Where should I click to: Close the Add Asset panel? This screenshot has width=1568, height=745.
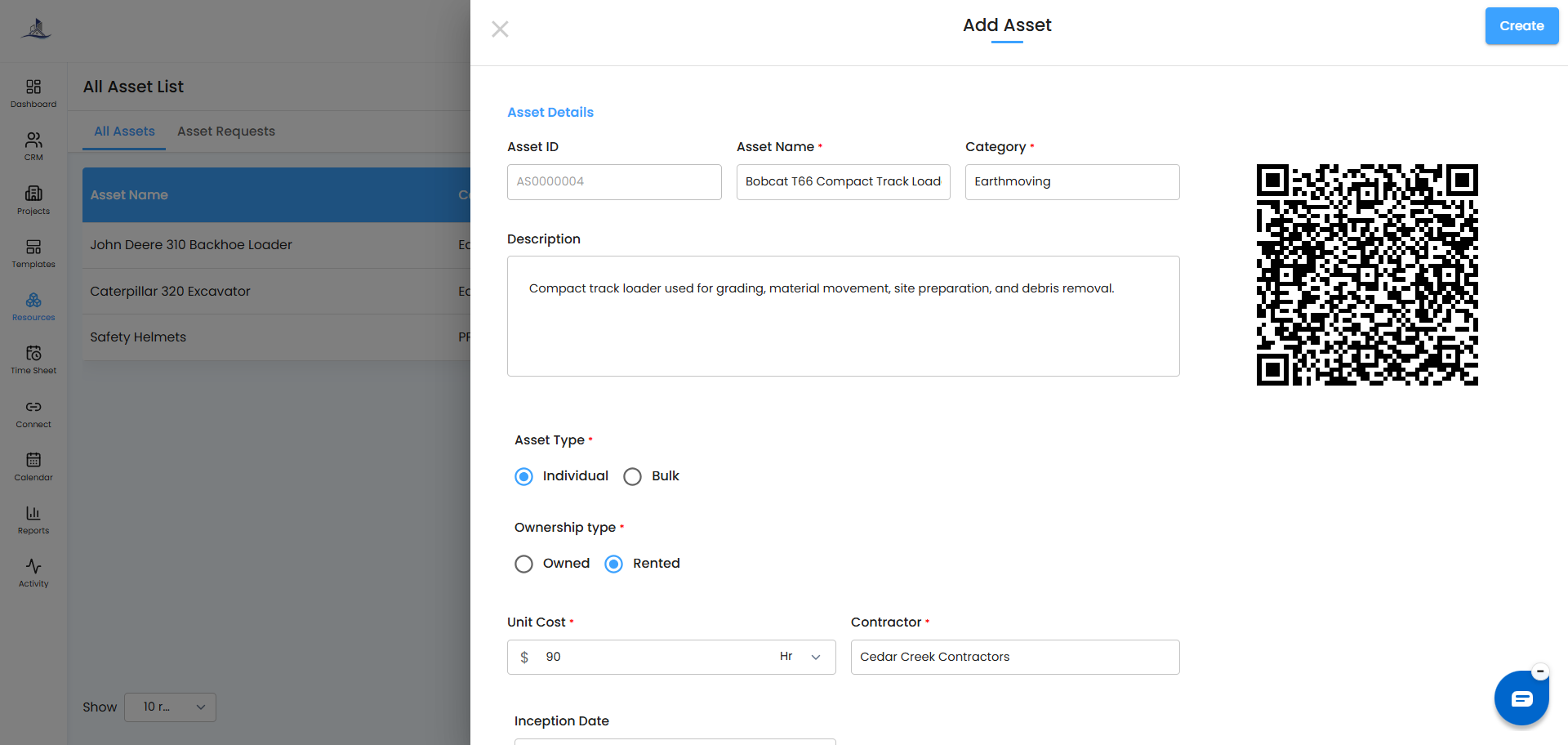[501, 29]
